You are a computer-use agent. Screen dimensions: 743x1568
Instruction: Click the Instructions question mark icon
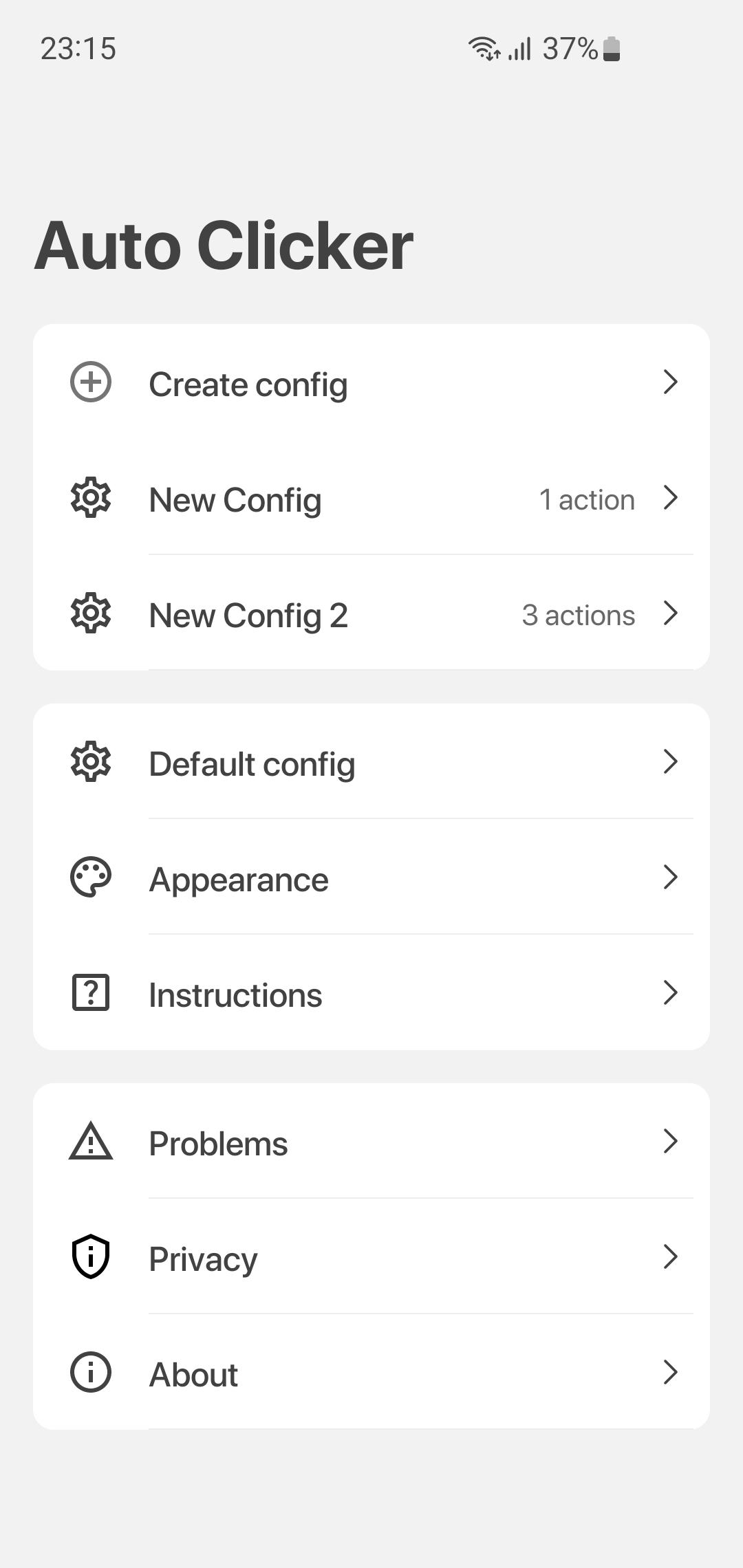(91, 992)
